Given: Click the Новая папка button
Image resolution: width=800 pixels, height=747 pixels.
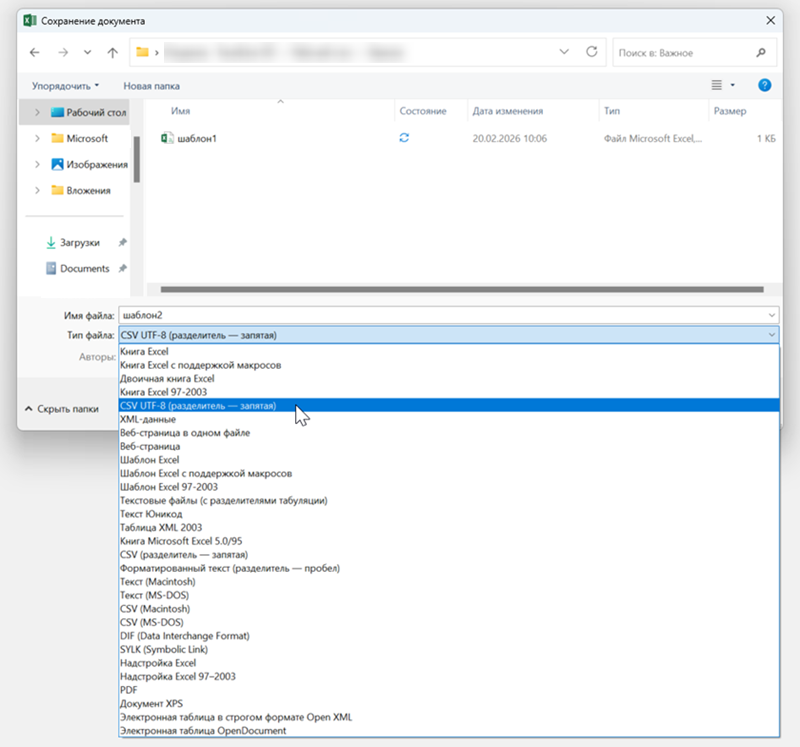Looking at the screenshot, I should (x=151, y=86).
